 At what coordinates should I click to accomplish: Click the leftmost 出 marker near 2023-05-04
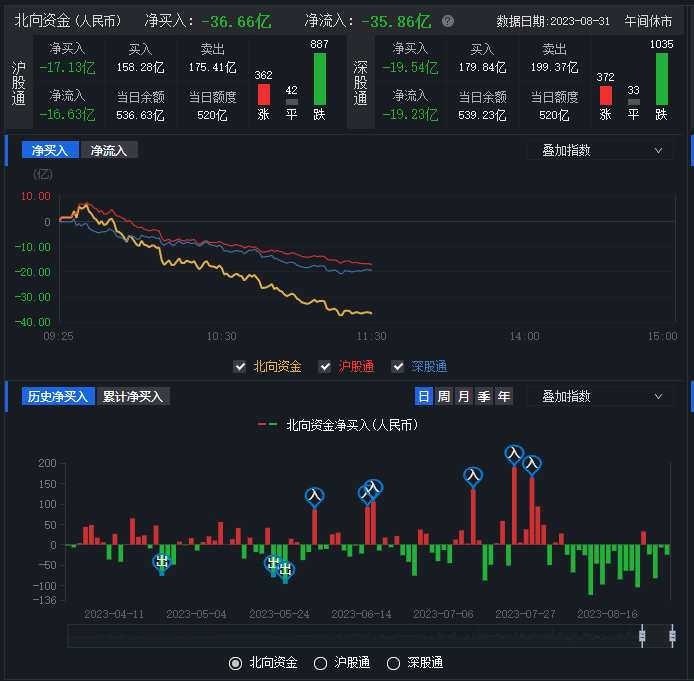coord(162,562)
